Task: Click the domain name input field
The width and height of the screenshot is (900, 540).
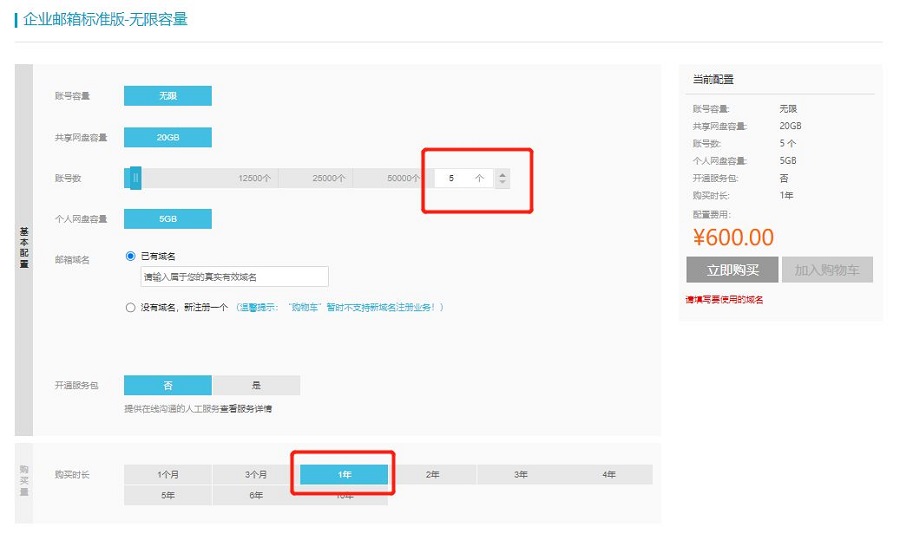Action: tap(234, 277)
